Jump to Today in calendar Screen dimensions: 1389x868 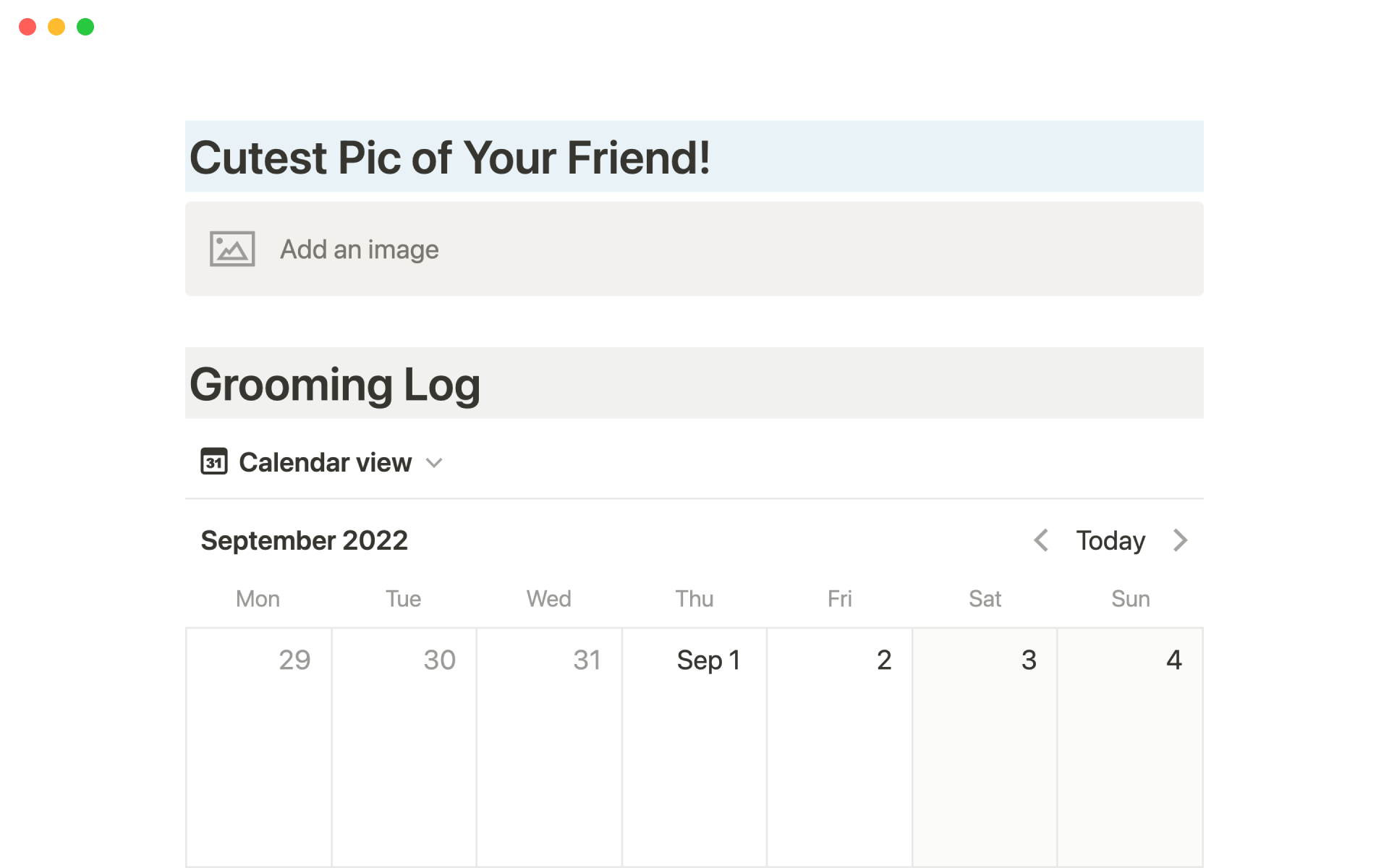[1110, 540]
